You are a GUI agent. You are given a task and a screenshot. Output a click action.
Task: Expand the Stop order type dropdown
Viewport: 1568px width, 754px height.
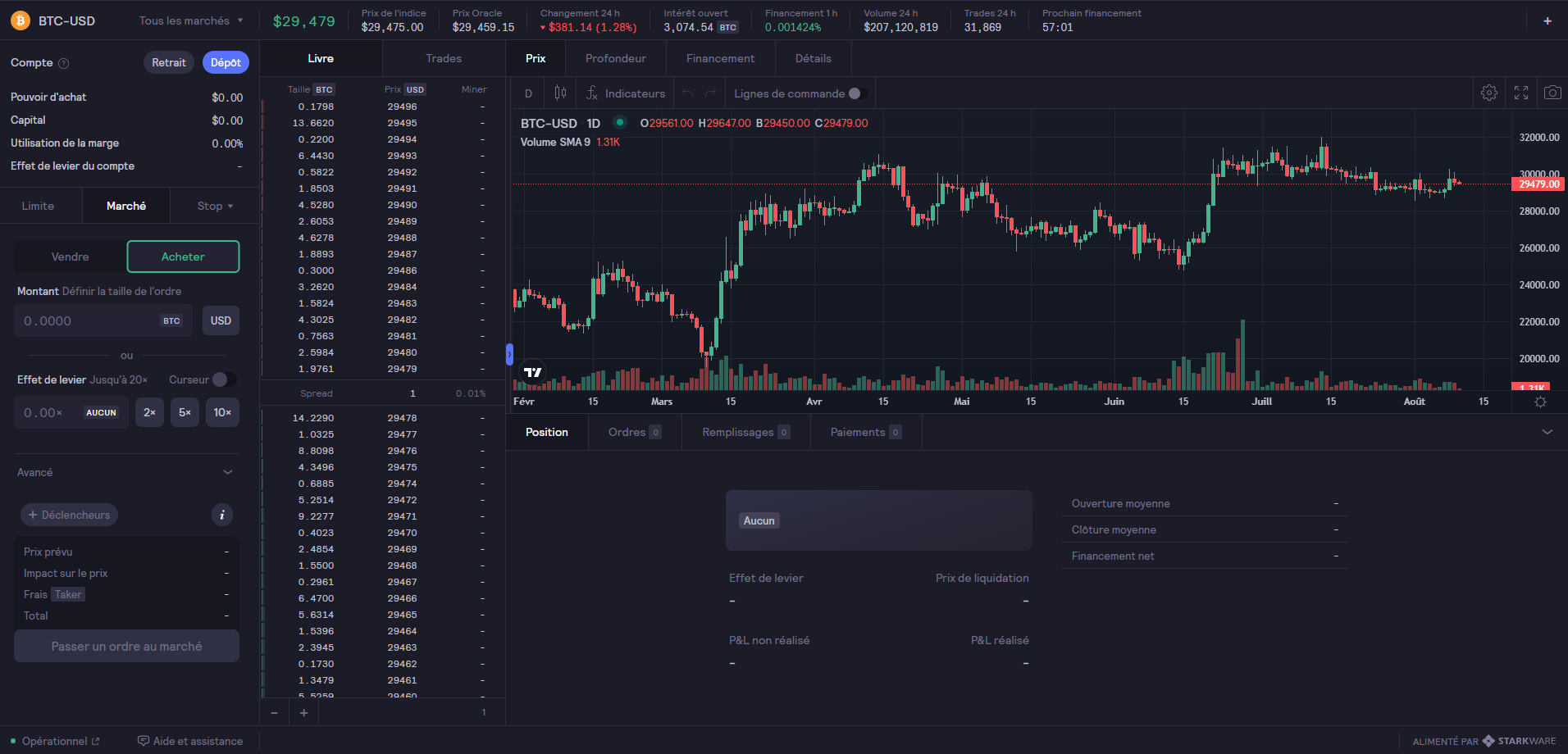[215, 206]
